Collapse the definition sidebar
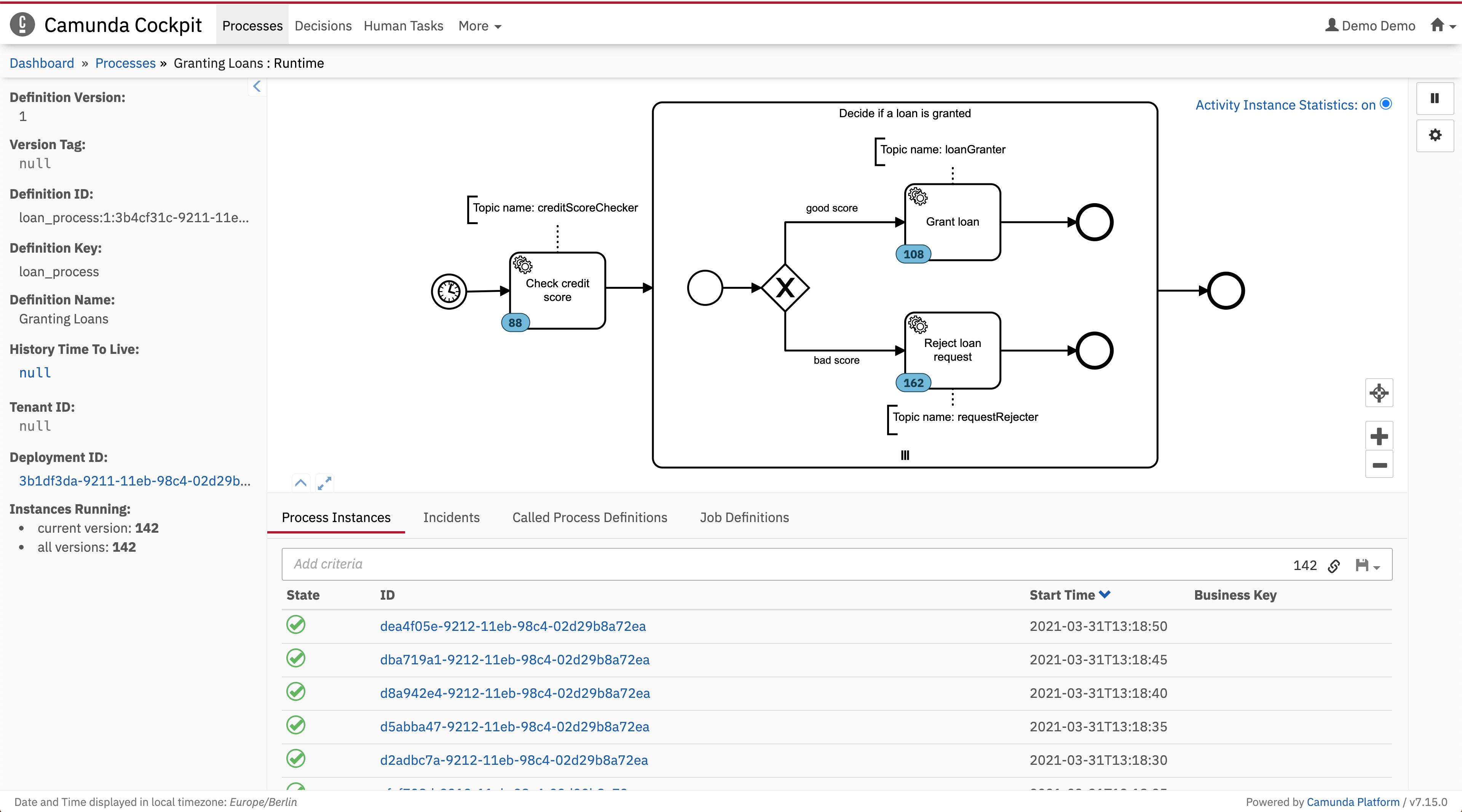This screenshot has height=812, width=1462. [257, 86]
